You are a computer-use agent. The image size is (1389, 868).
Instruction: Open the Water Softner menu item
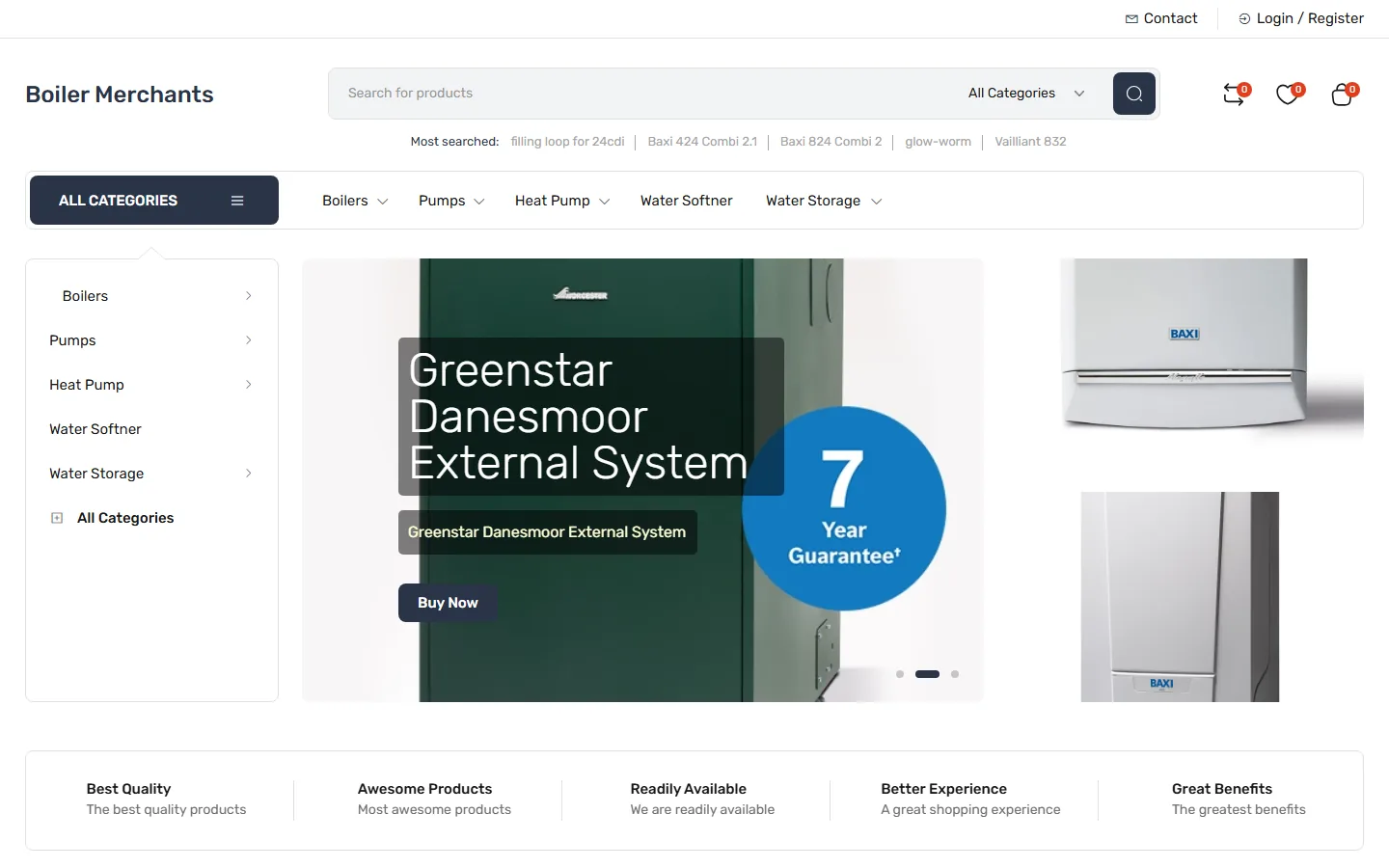point(687,201)
